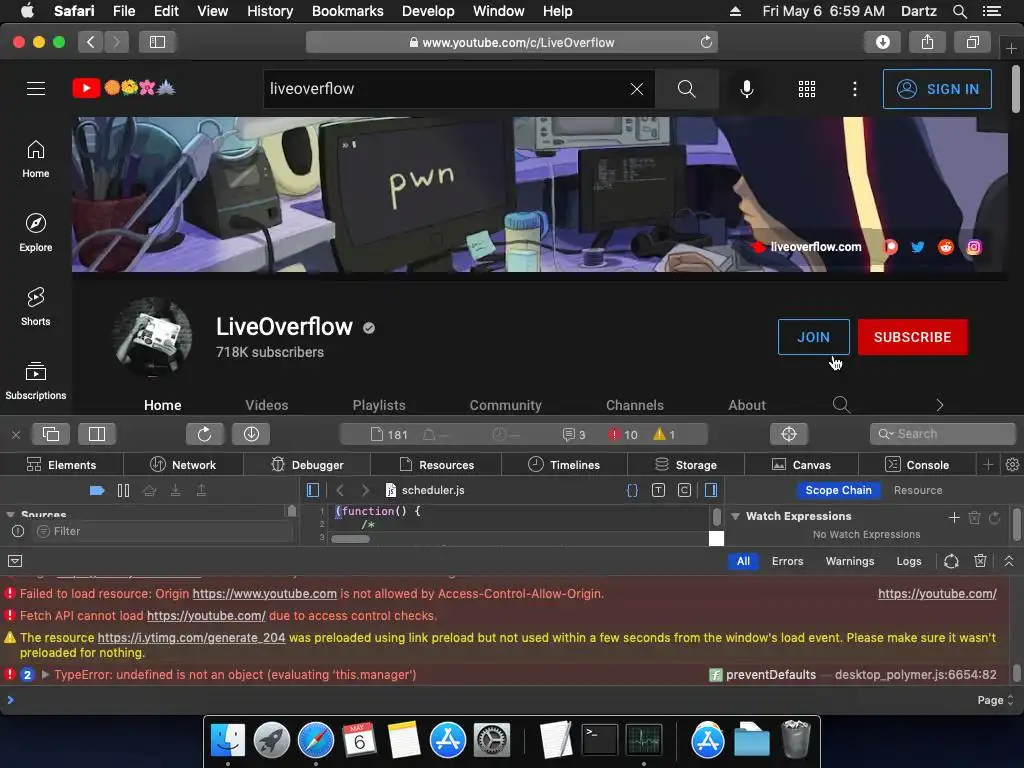
Task: Open the Elements inspector tab
Action: (61, 465)
